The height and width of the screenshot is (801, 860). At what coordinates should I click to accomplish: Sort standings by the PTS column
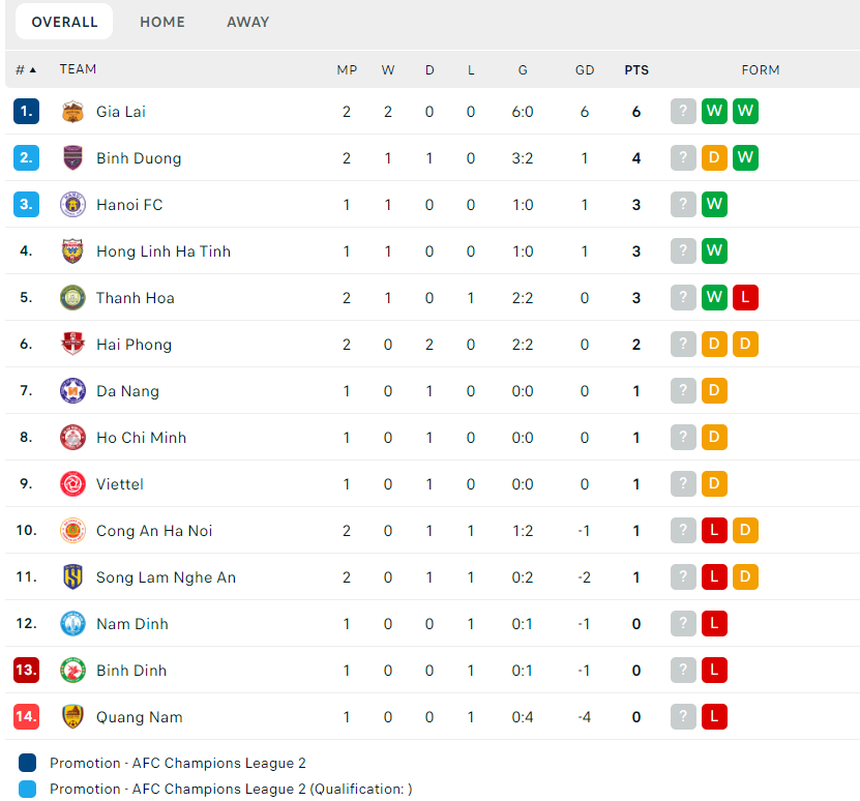point(636,69)
